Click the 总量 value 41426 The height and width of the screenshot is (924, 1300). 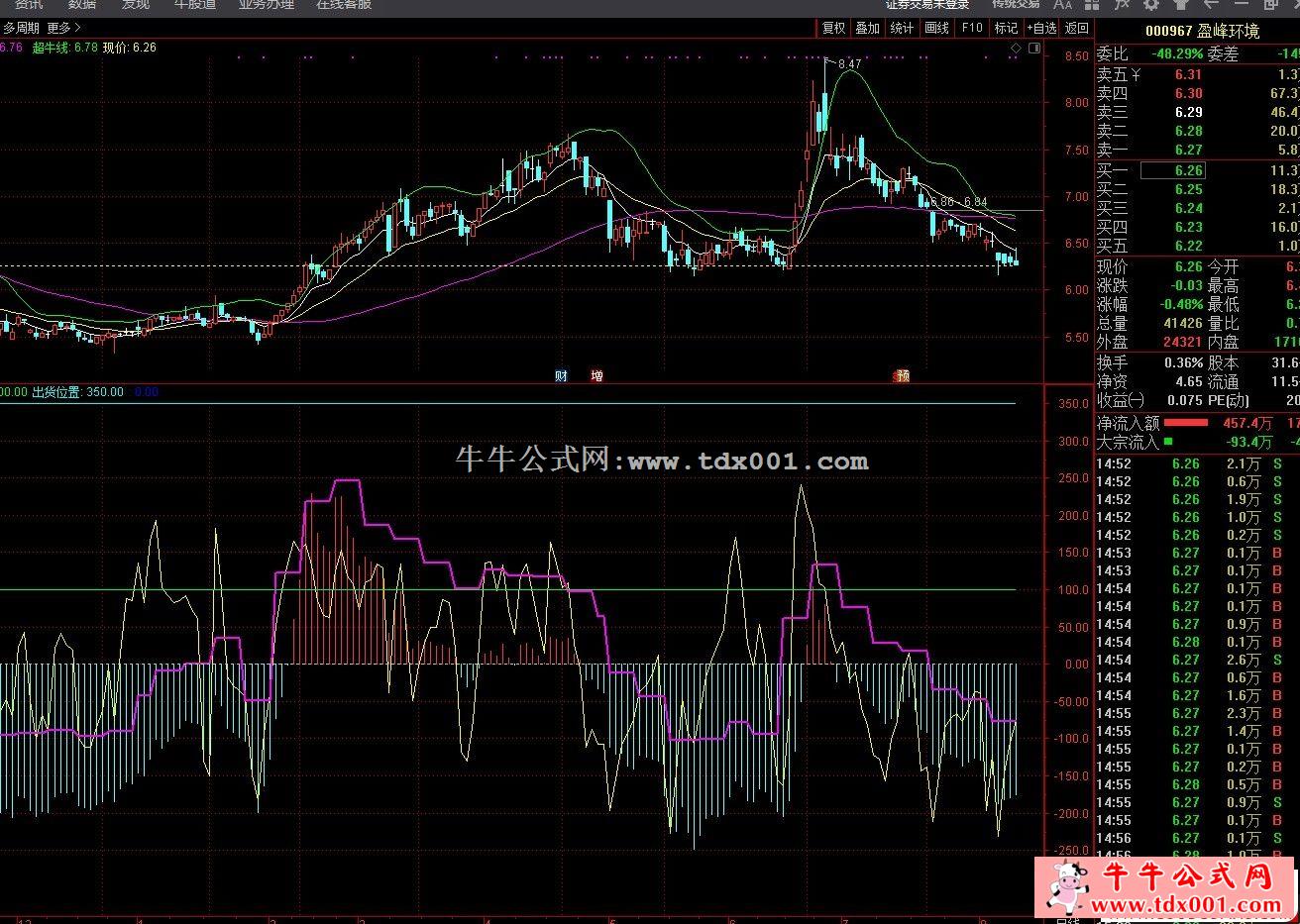(x=1183, y=323)
